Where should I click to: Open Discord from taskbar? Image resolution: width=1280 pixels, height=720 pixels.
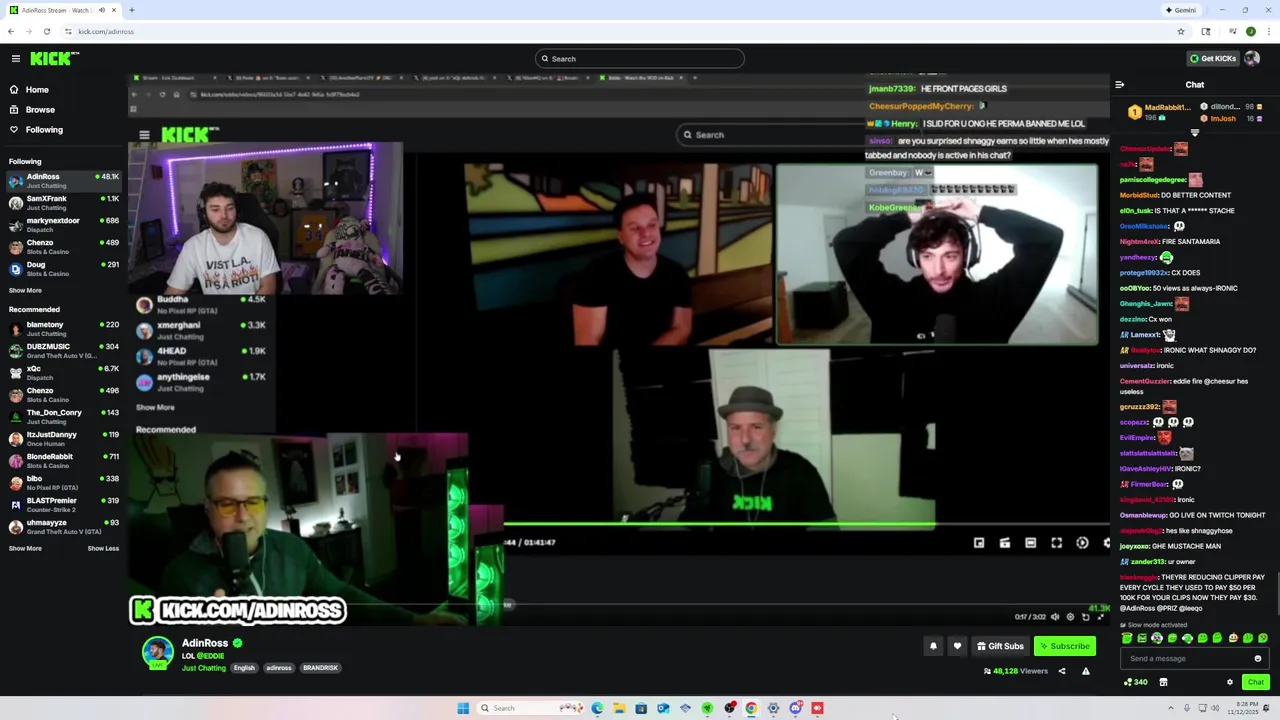click(795, 708)
